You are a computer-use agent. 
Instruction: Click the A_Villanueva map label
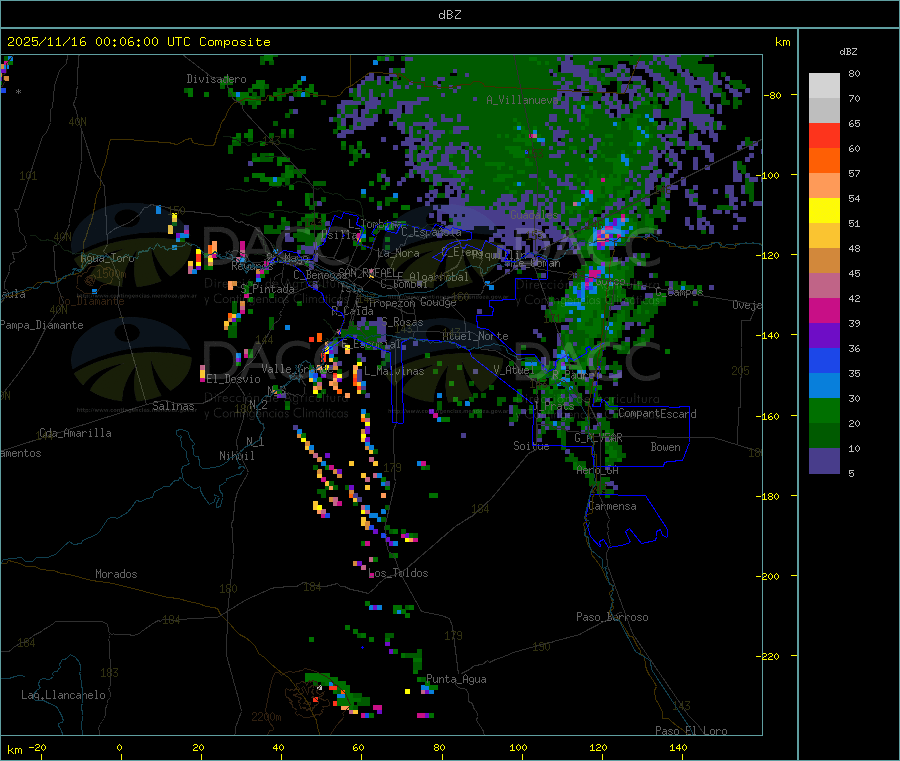click(x=522, y=100)
